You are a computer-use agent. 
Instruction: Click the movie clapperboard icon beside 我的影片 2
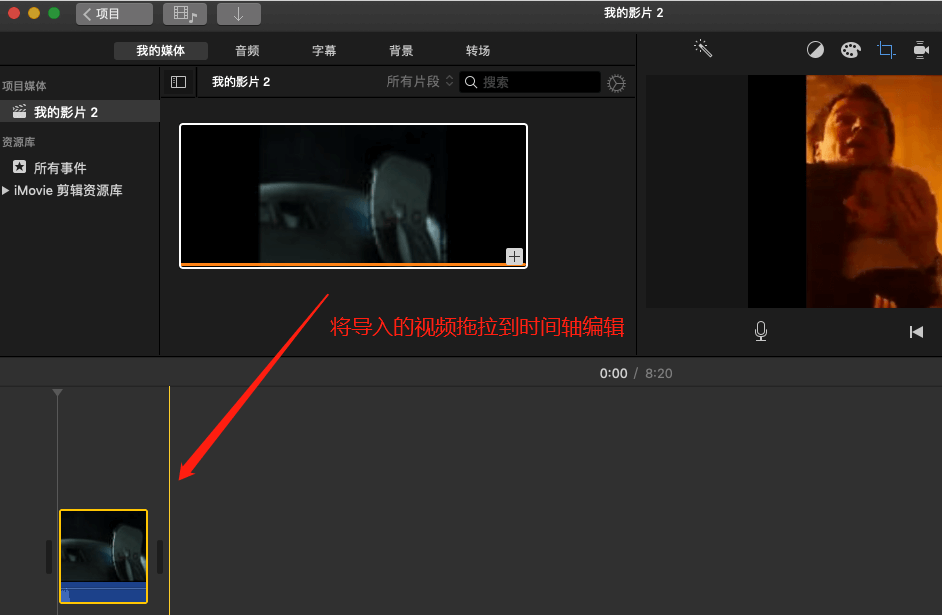pos(20,112)
